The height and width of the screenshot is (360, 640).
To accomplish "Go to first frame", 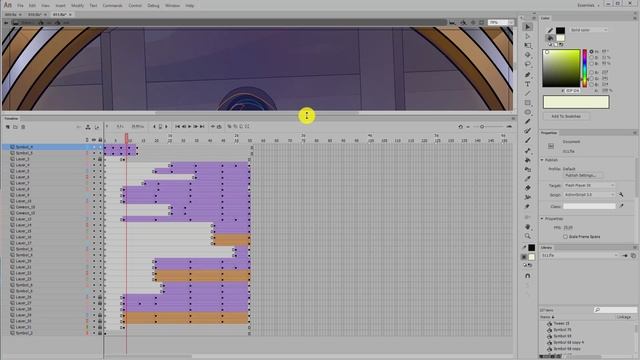I will (177, 127).
